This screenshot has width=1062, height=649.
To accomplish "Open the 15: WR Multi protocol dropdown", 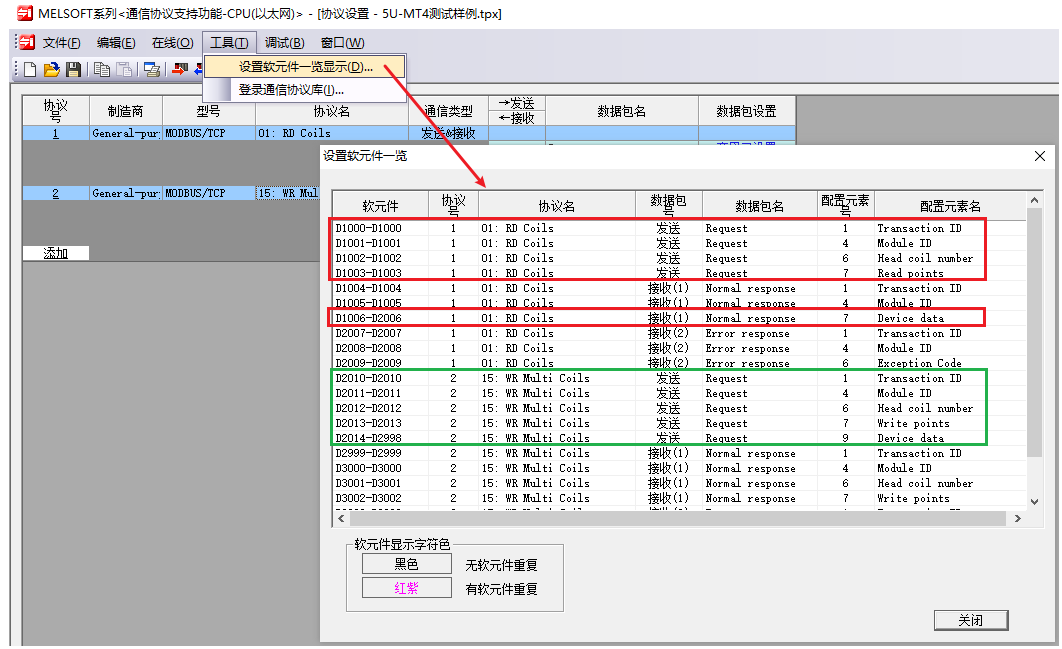I will point(290,192).
